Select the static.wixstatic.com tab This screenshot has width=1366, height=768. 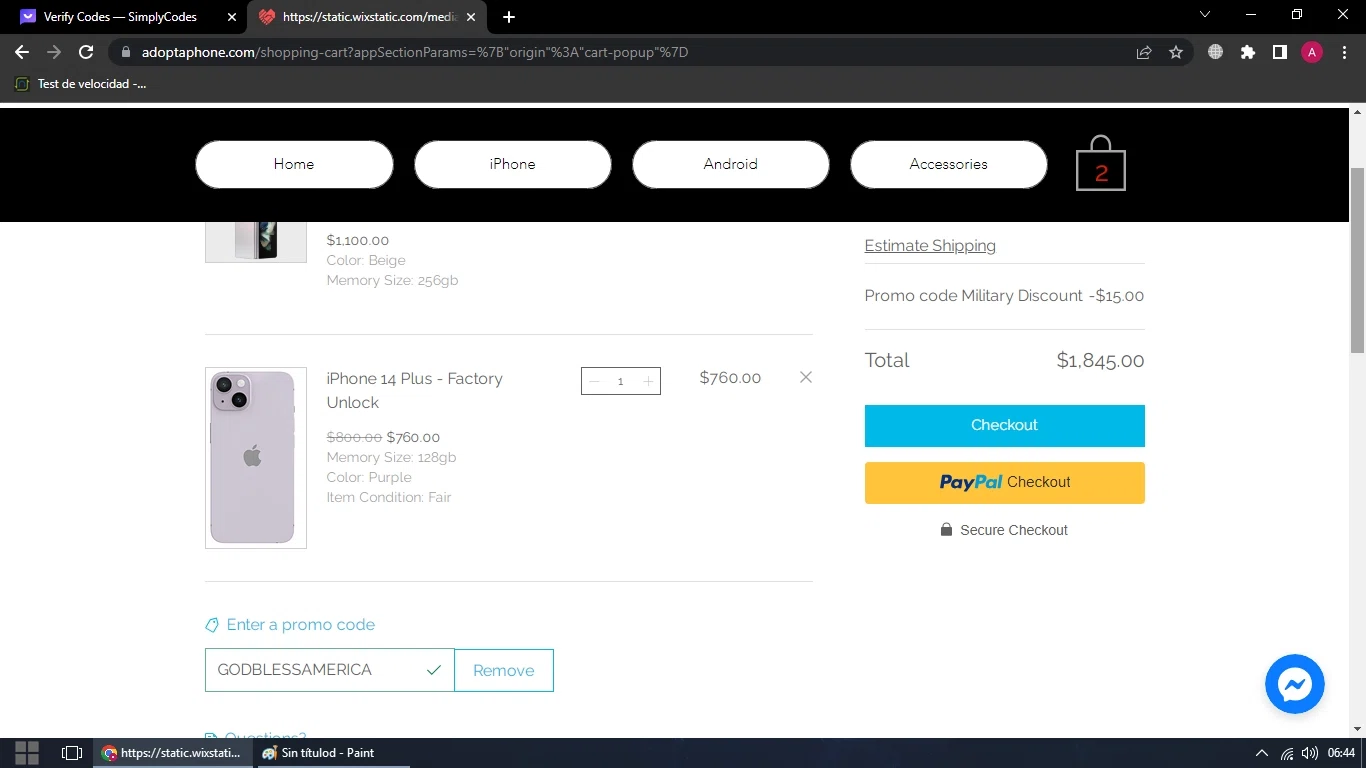tap(368, 17)
